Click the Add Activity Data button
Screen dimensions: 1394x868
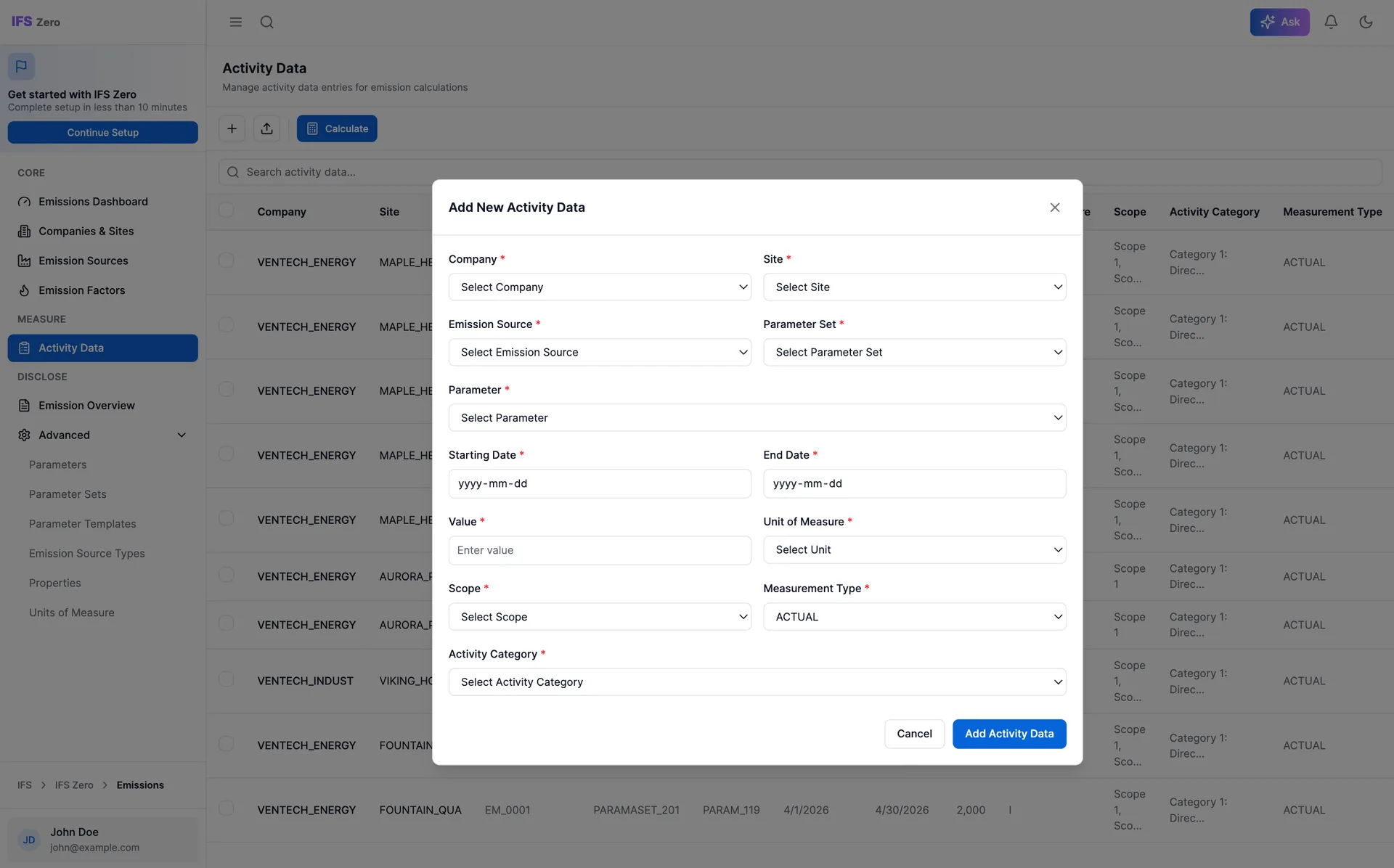(x=1009, y=734)
